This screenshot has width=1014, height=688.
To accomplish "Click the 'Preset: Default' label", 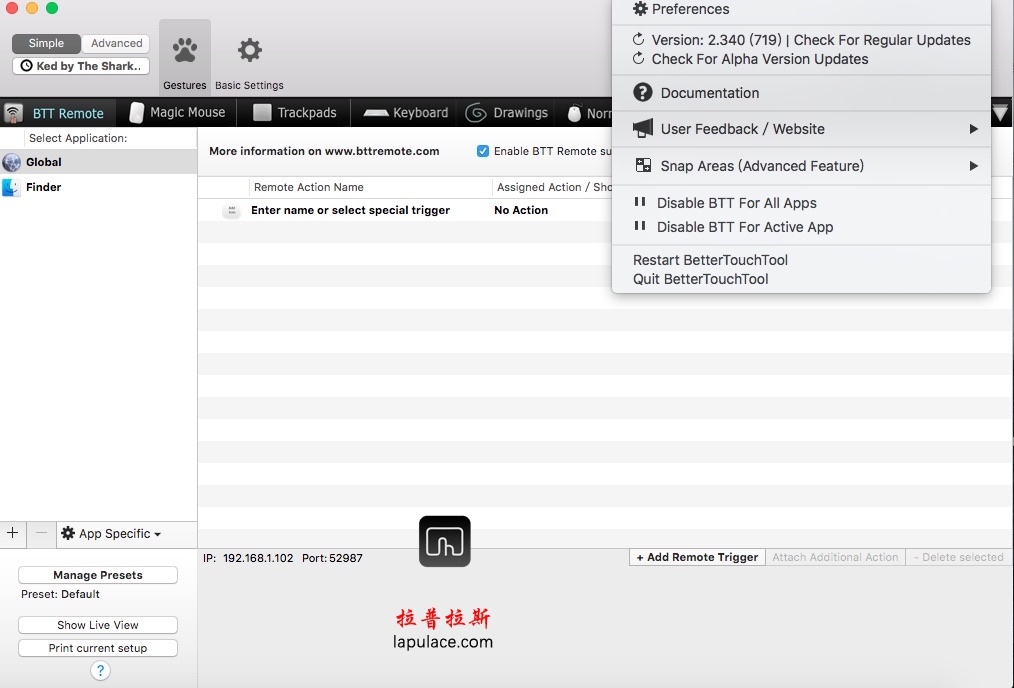I will [60, 594].
